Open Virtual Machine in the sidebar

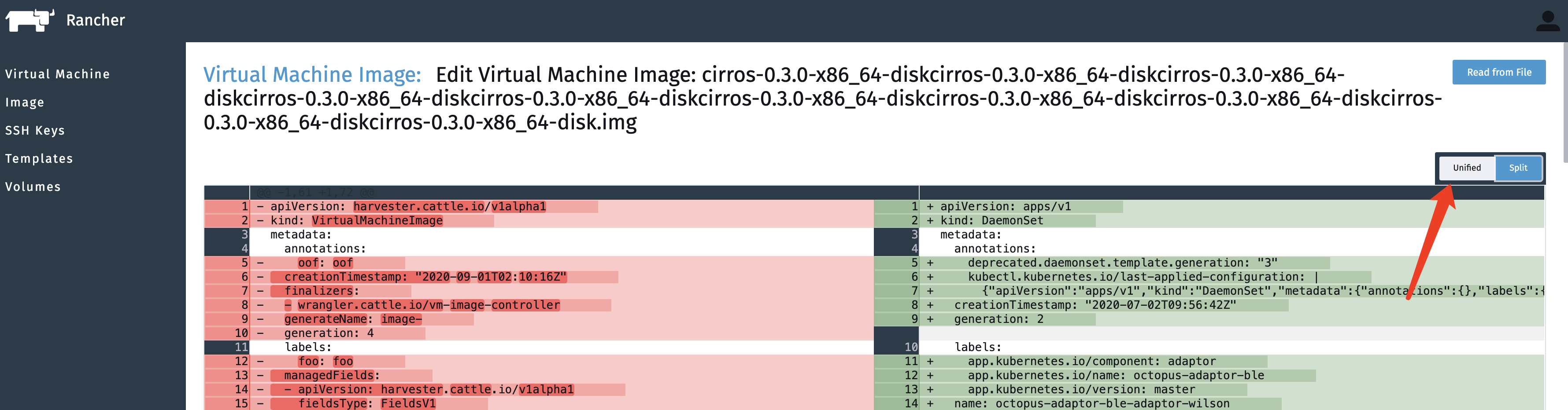coord(57,74)
